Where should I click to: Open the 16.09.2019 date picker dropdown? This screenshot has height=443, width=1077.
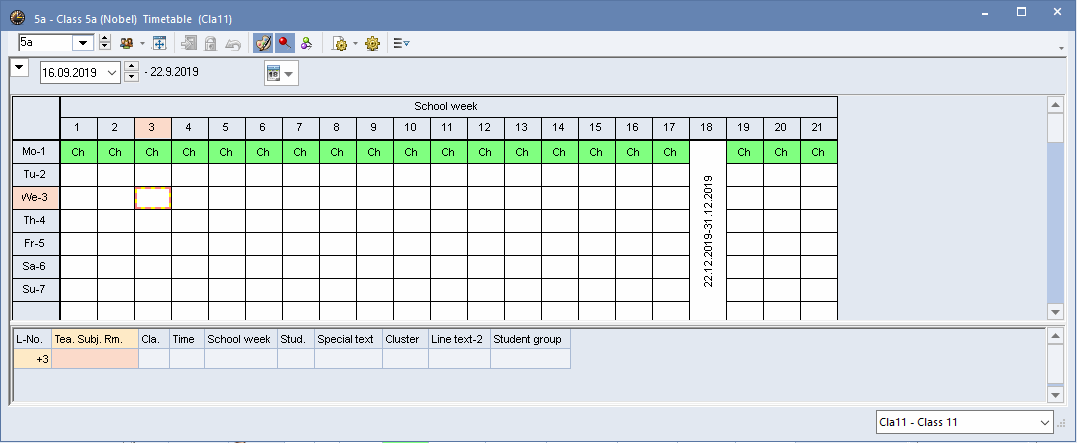coord(113,72)
